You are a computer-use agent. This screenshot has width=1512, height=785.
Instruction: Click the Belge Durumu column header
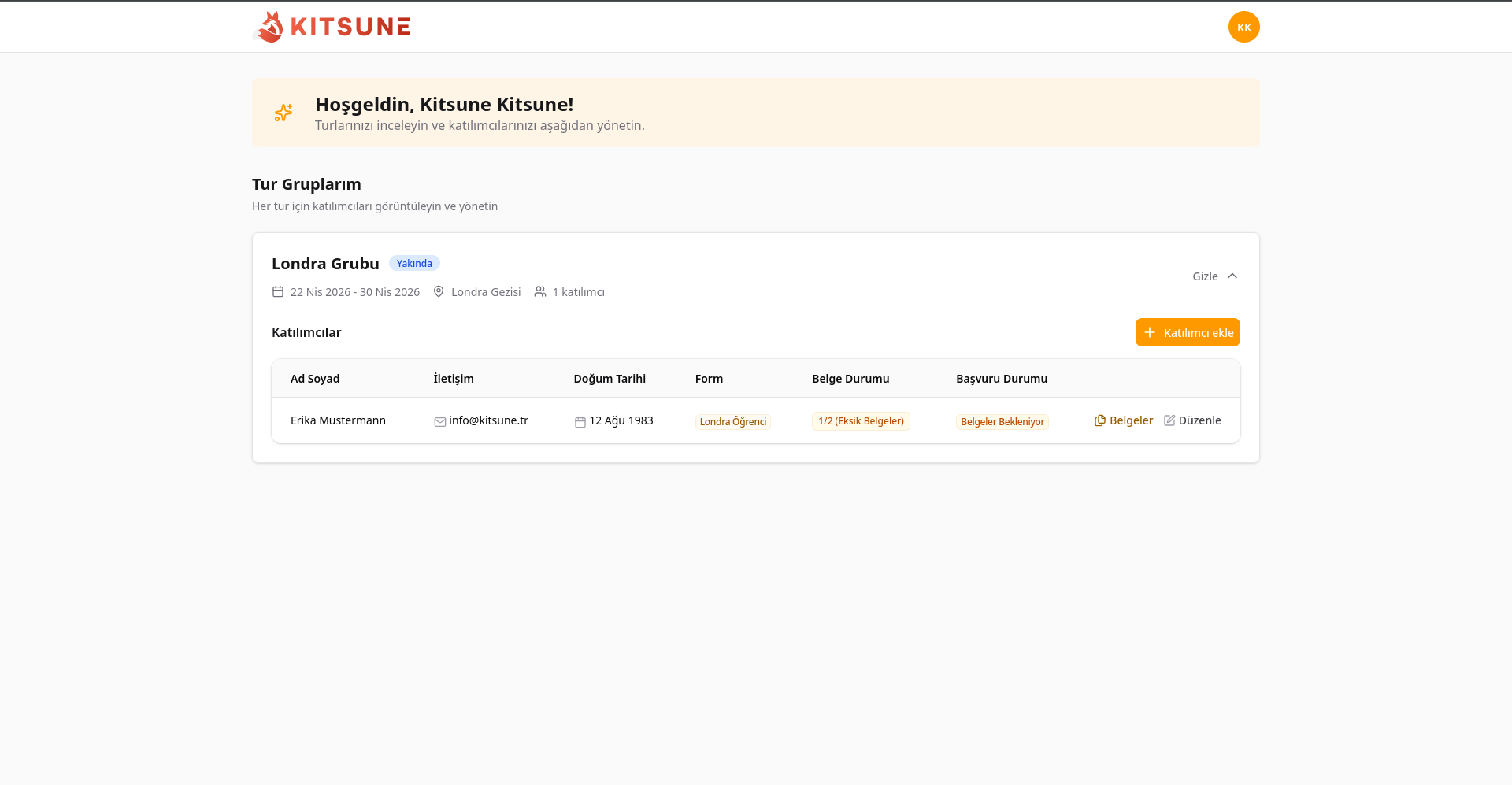pyautogui.click(x=850, y=379)
